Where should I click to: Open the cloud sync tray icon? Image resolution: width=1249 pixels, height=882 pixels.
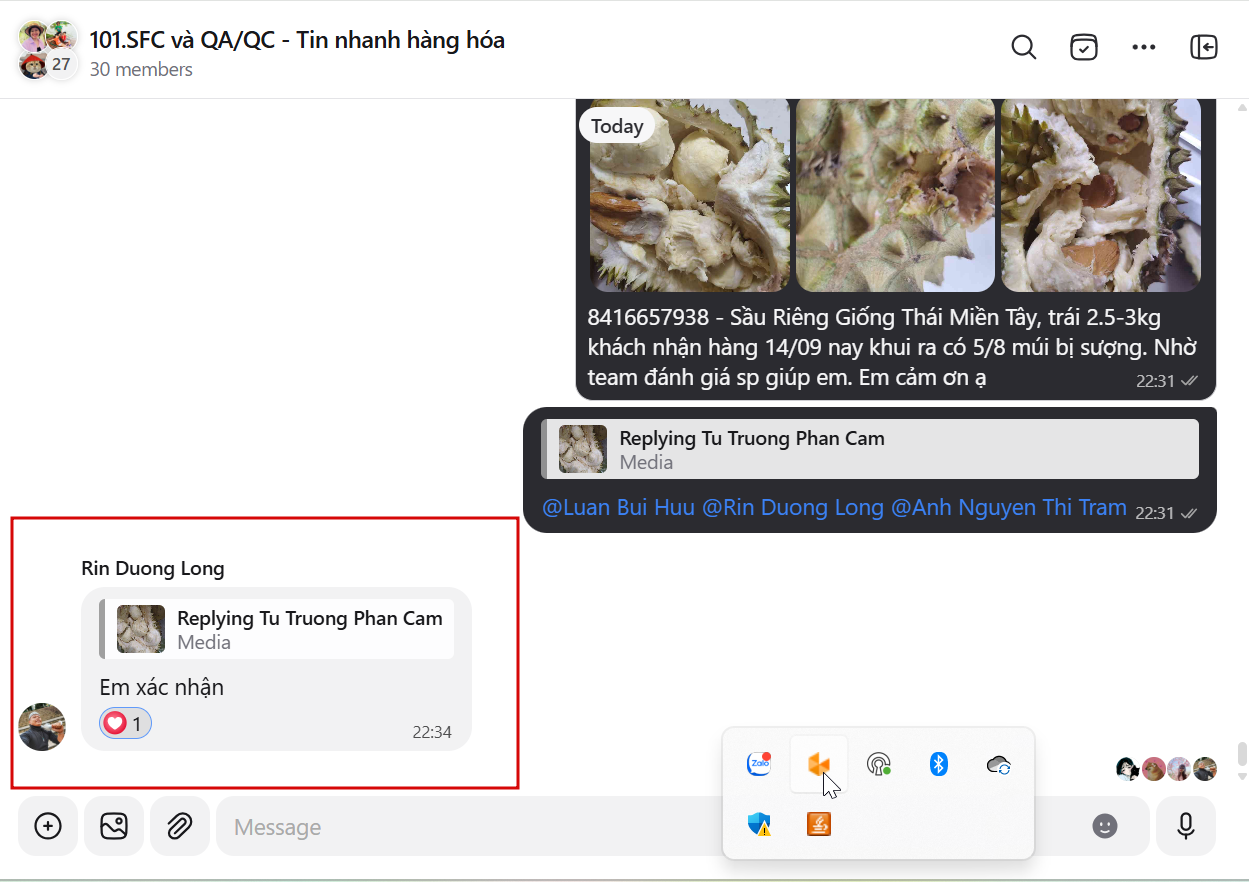pyautogui.click(x=998, y=765)
